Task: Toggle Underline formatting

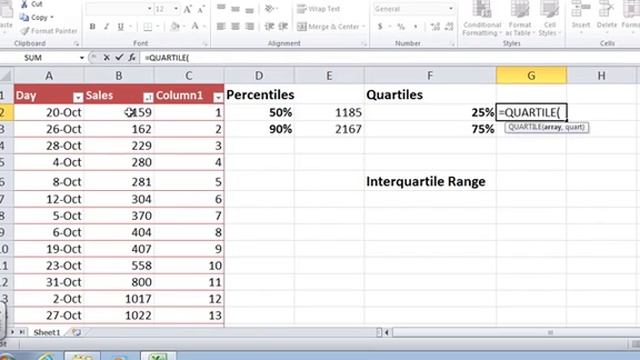Action: point(120,27)
